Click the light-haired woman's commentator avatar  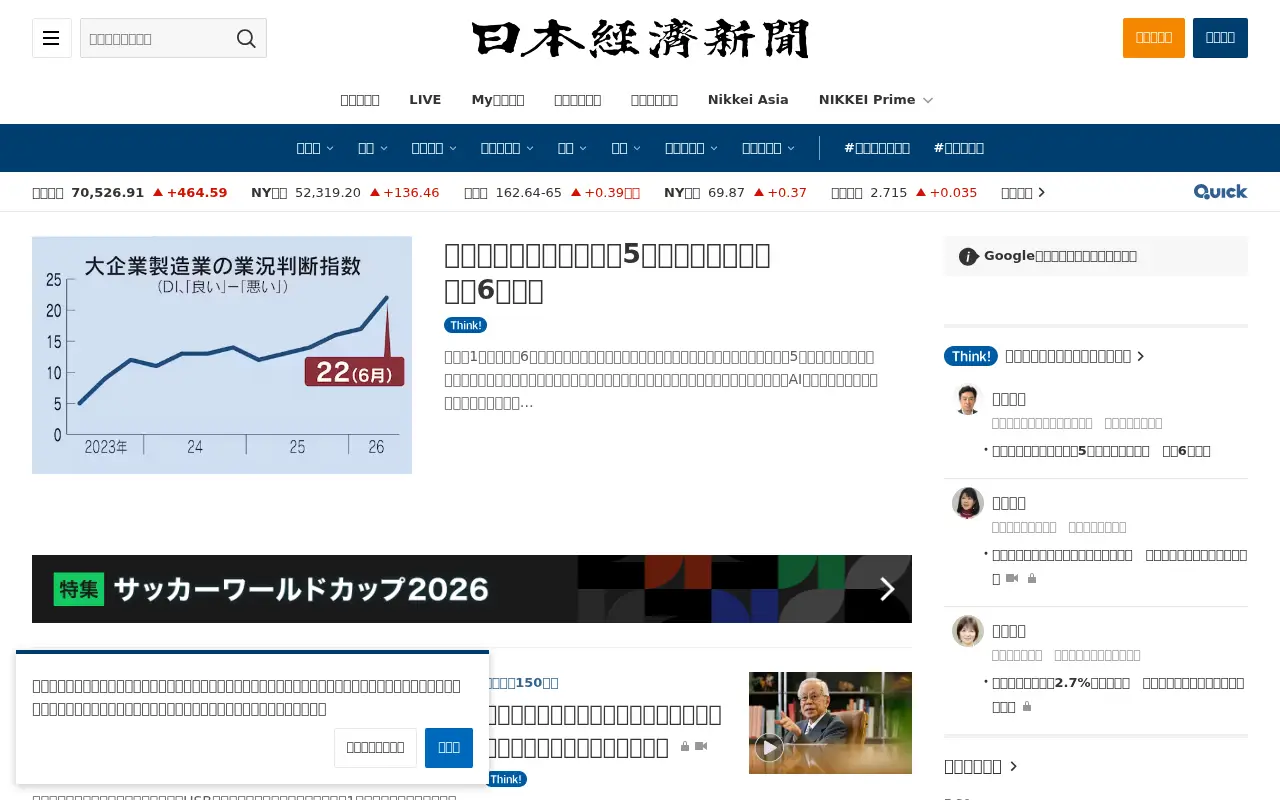[967, 631]
